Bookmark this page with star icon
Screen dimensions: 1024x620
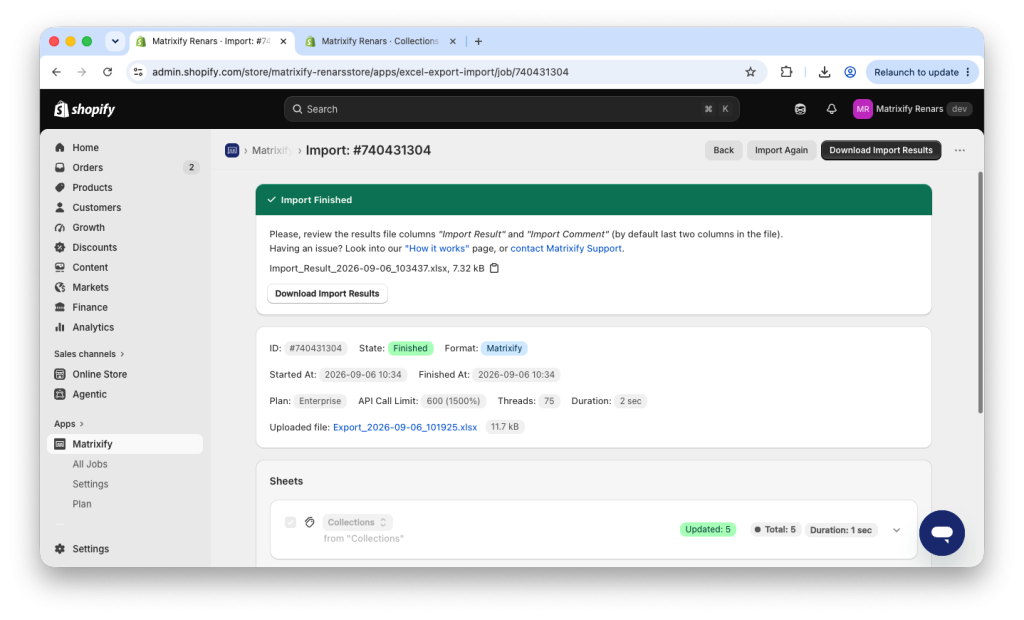tap(750, 73)
